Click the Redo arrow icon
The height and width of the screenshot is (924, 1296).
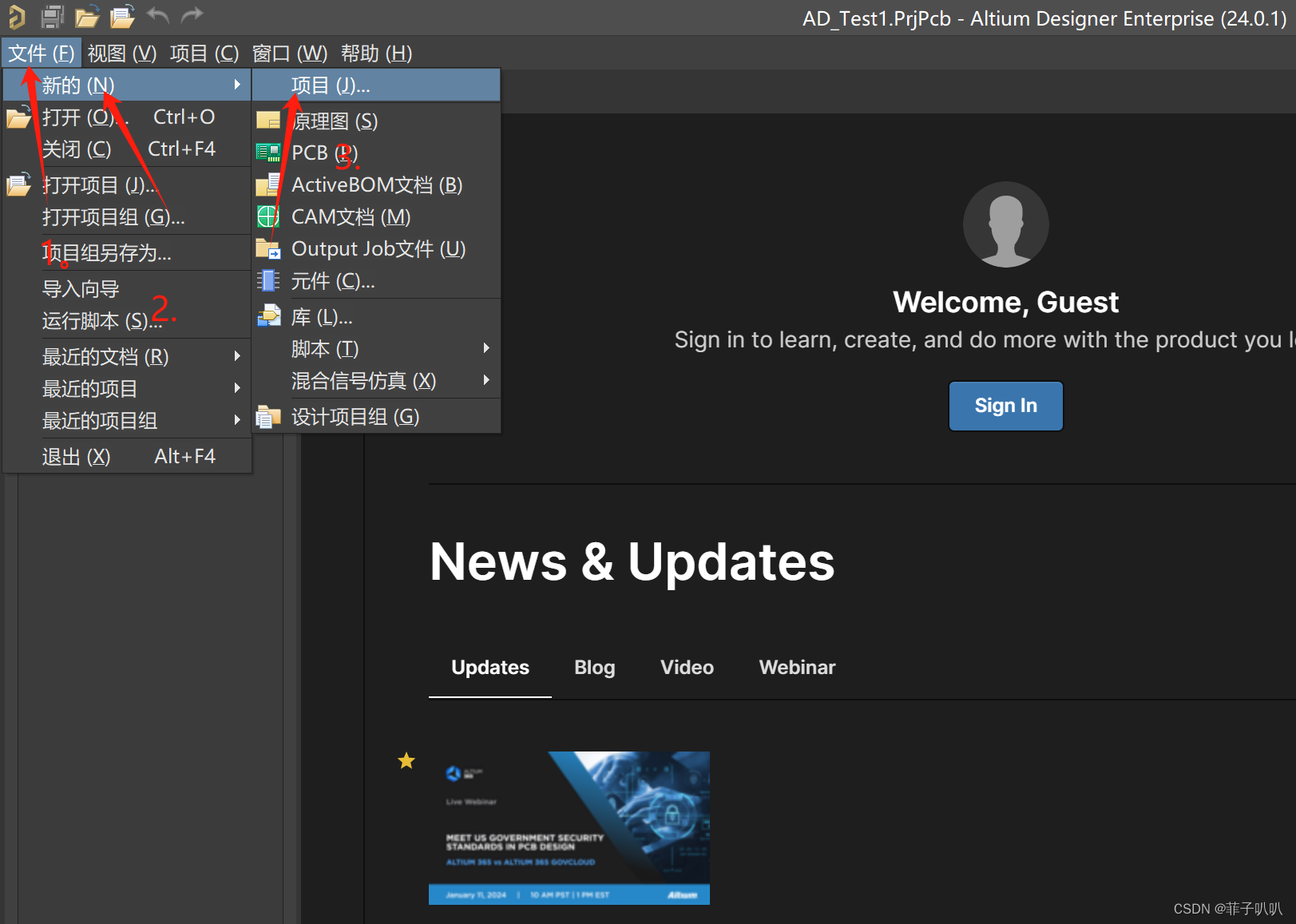click(x=192, y=15)
